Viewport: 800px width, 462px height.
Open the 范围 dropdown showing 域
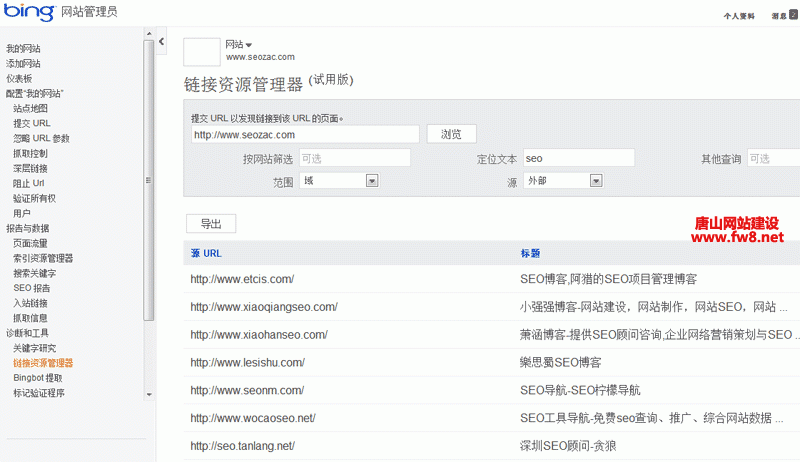[339, 181]
